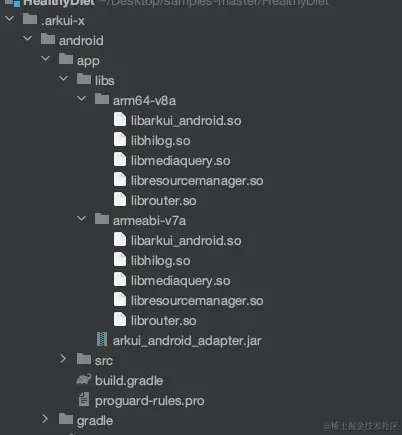Image resolution: width=402 pixels, height=435 pixels.
Task: Collapse the libs folder chevron
Action: pyautogui.click(x=64, y=79)
